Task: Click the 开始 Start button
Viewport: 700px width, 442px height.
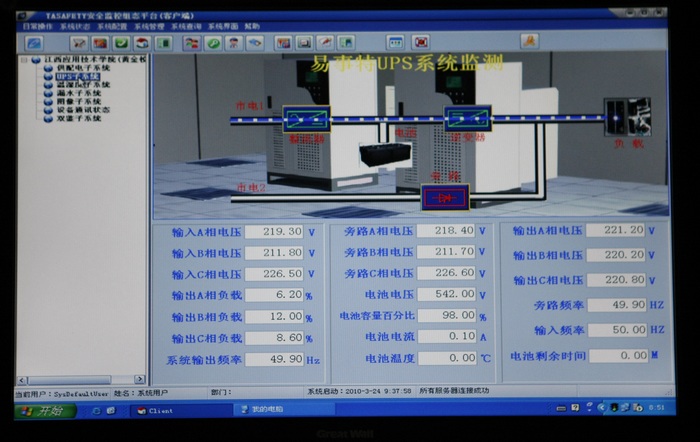Action: click(45, 411)
